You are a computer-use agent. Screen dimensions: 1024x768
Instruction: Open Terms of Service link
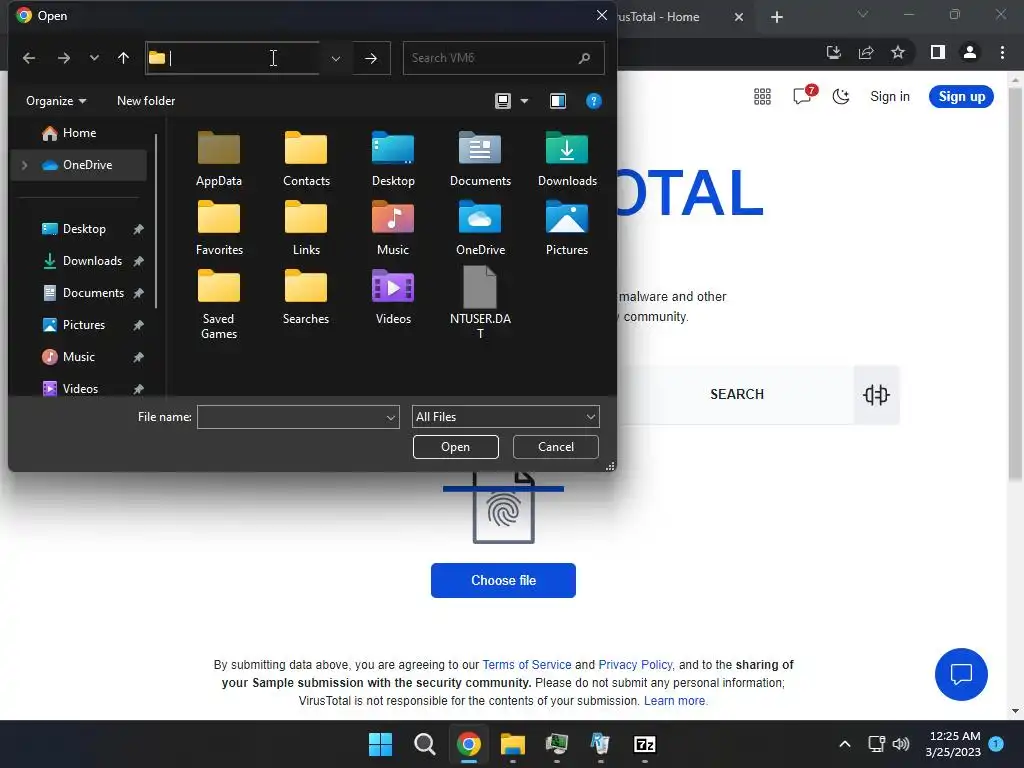pos(526,664)
